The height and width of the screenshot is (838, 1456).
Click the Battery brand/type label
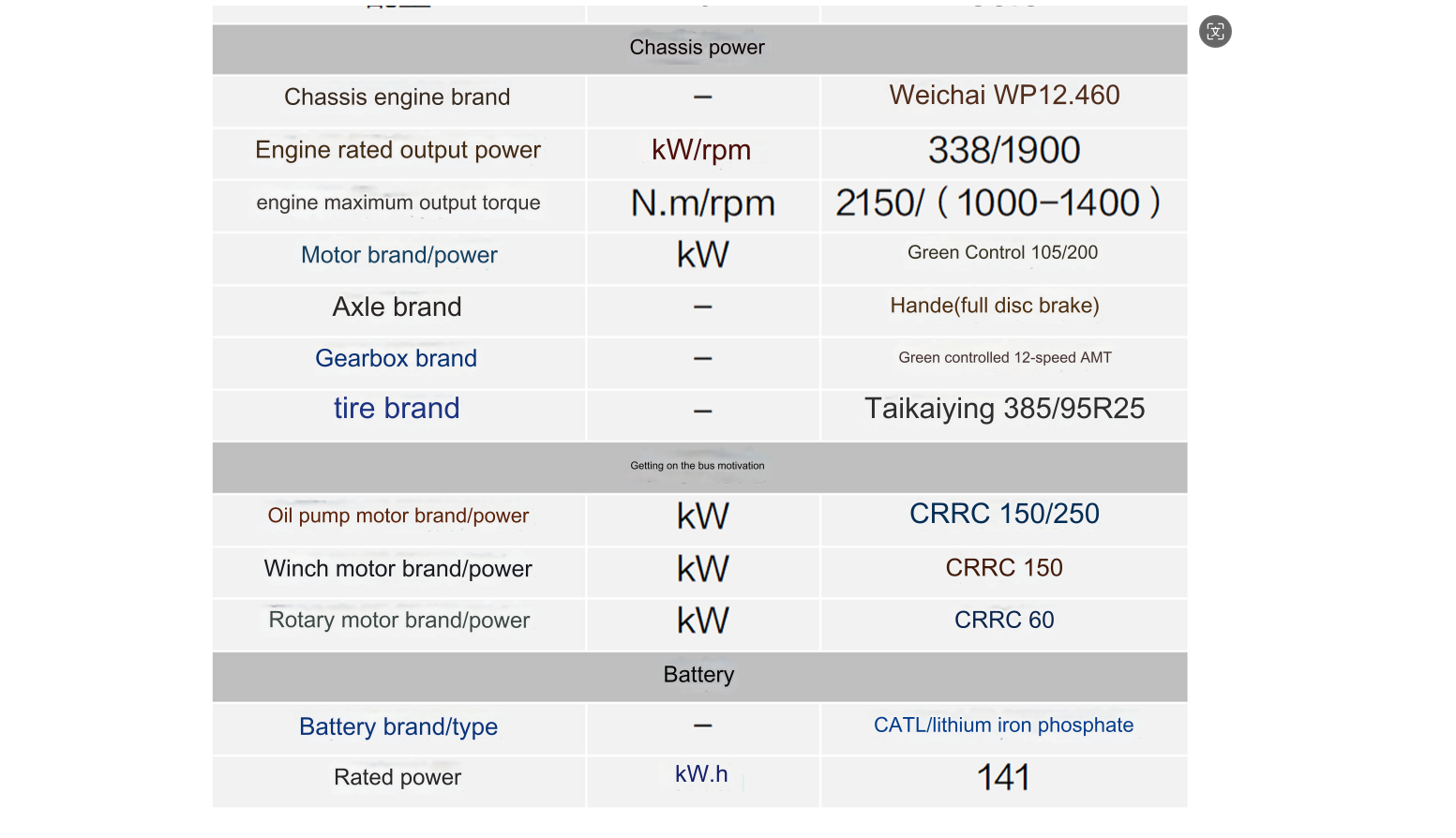[398, 727]
